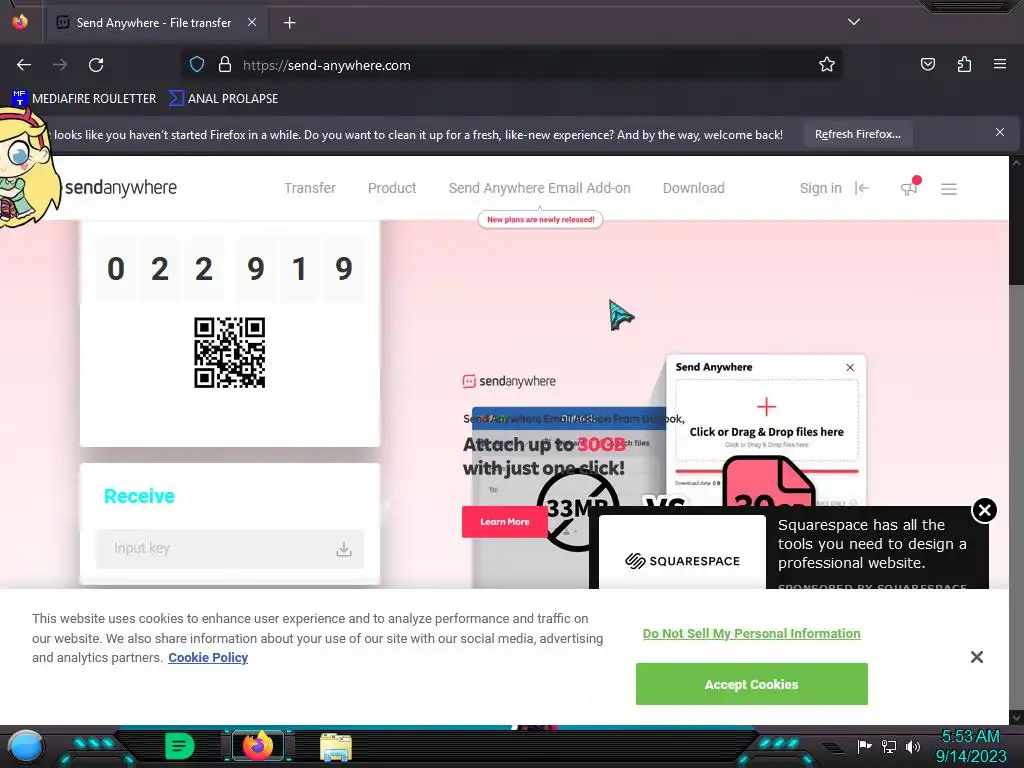Click the red plus add files icon
Image resolution: width=1024 pixels, height=768 pixels.
(766, 407)
